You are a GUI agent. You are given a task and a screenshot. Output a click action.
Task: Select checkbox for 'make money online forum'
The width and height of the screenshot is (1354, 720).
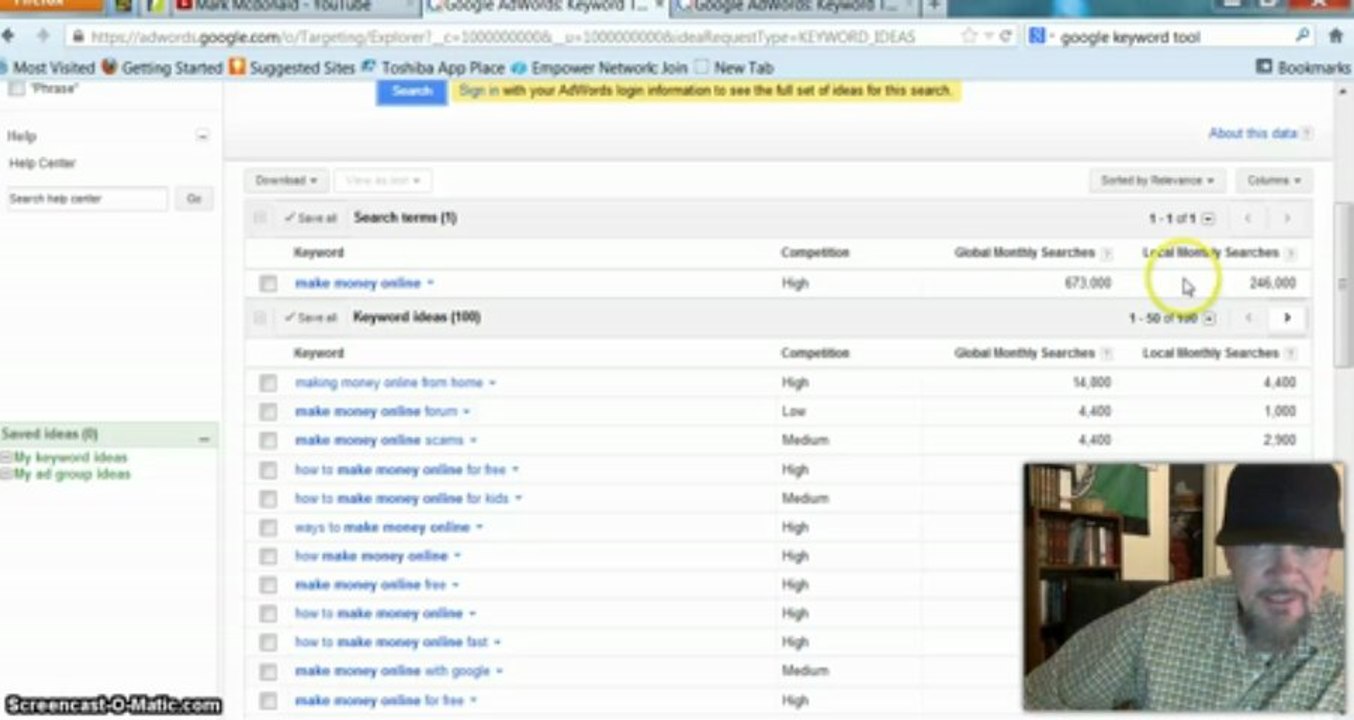268,411
